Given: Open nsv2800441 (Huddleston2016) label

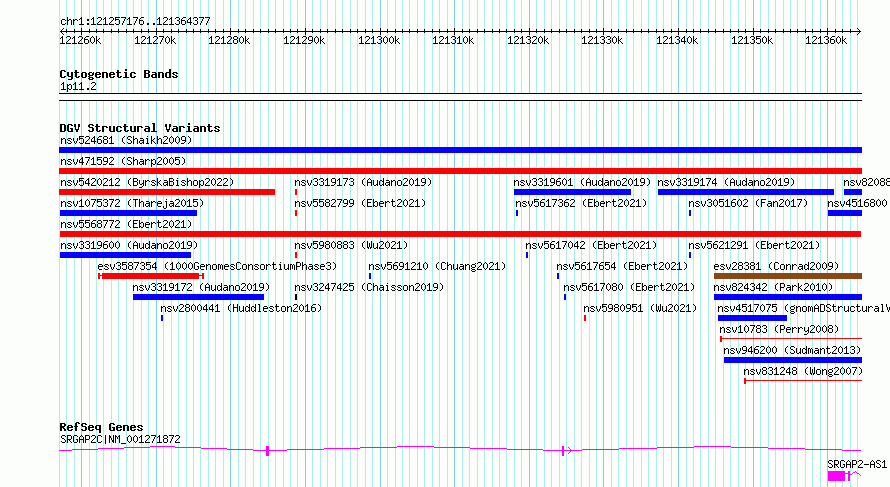Looking at the screenshot, I should [x=241, y=308].
